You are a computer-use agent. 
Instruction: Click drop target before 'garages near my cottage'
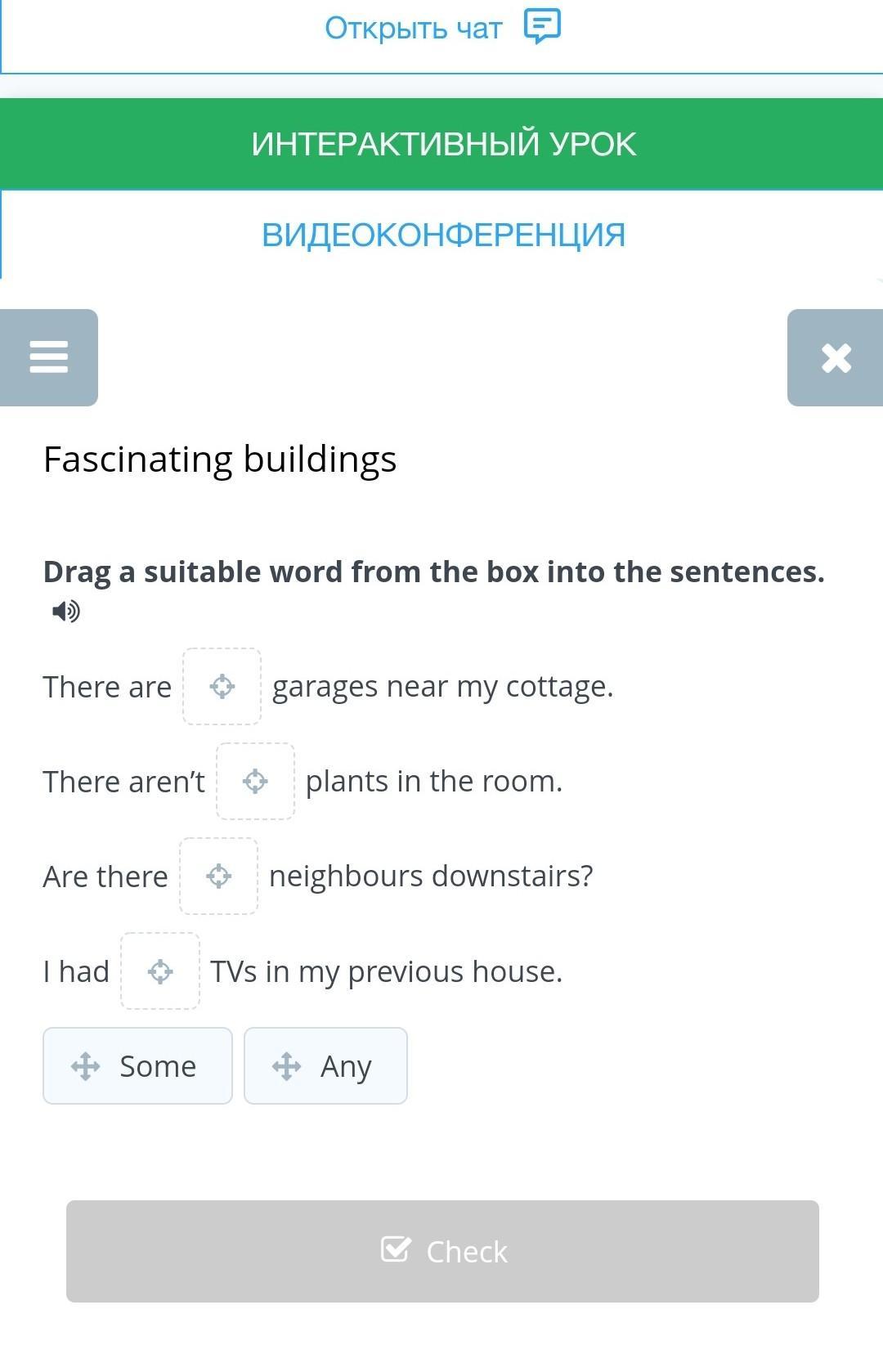222,687
